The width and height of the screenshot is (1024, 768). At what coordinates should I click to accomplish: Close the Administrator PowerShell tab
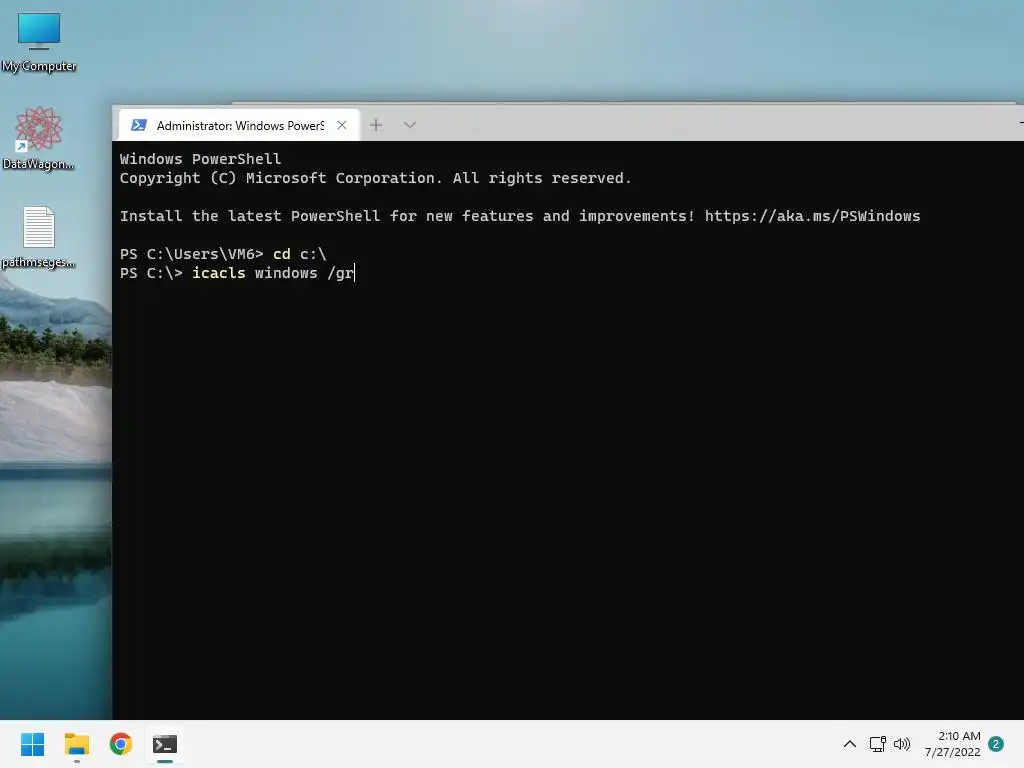point(342,125)
